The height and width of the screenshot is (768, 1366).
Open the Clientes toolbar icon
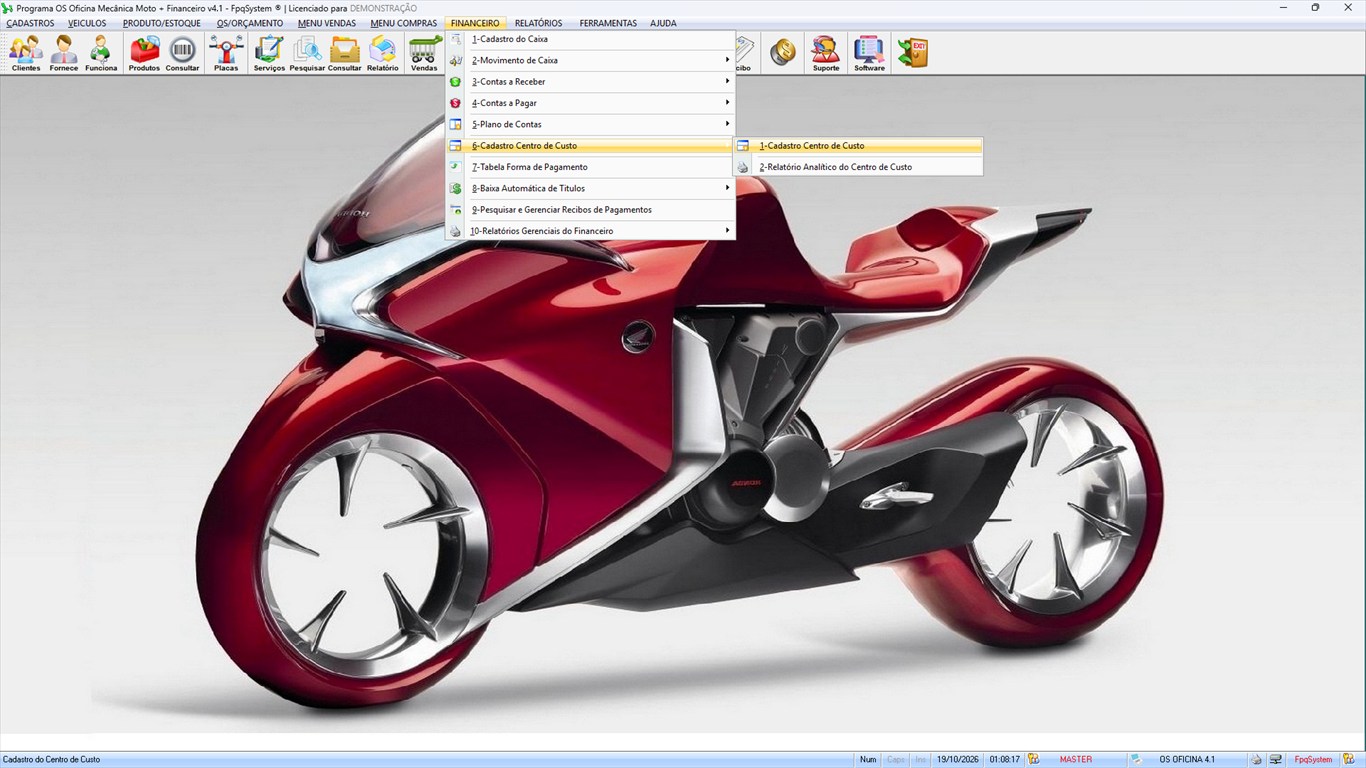click(x=26, y=53)
